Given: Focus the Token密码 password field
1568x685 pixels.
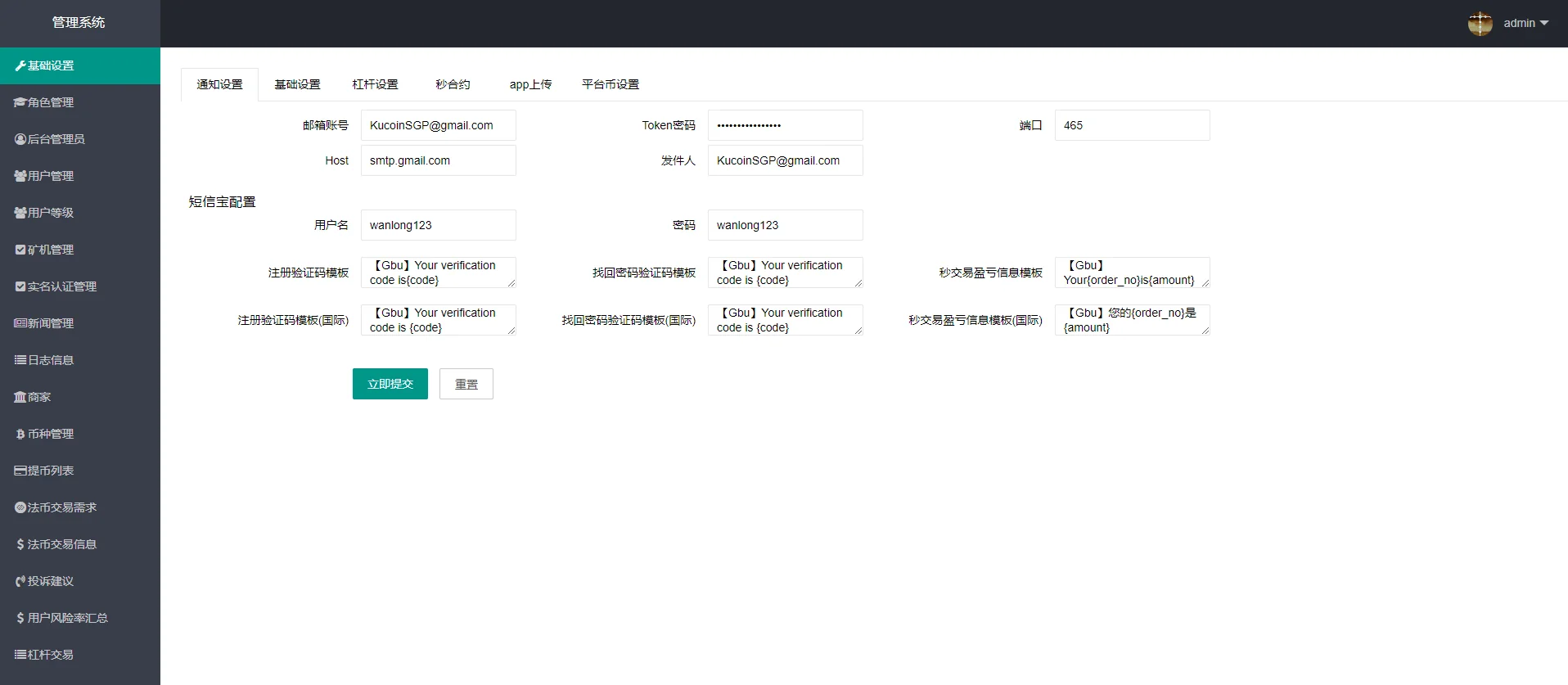Looking at the screenshot, I should tap(785, 125).
